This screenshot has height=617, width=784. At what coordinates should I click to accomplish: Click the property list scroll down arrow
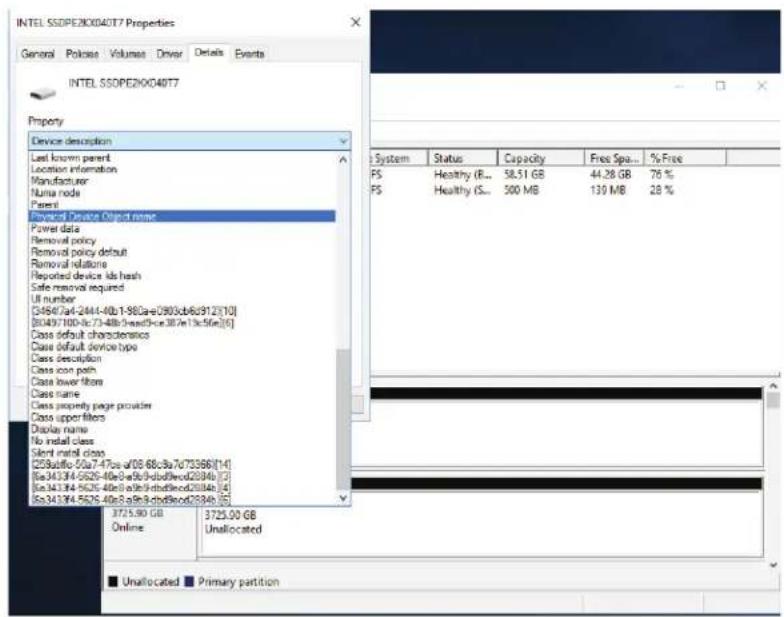pyautogui.click(x=343, y=498)
